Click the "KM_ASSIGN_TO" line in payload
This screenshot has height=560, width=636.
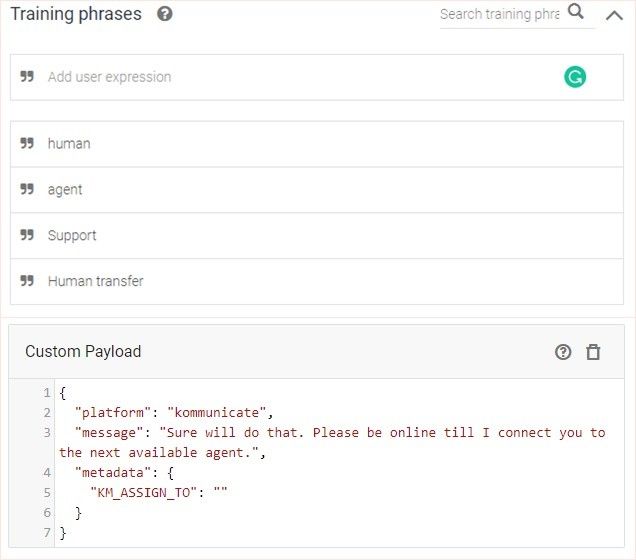159,493
